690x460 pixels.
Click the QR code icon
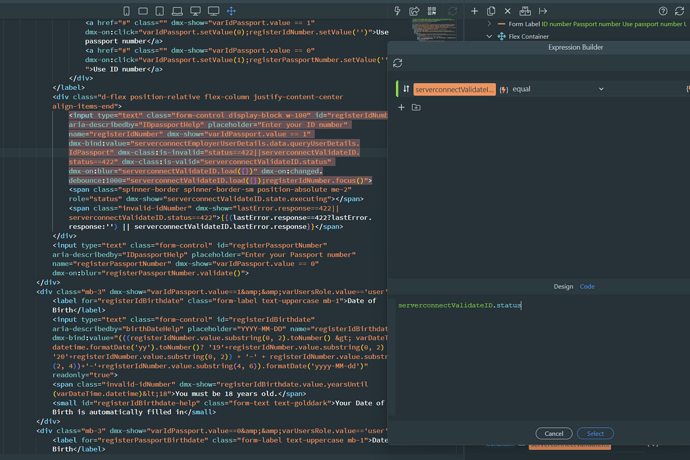tap(432, 11)
